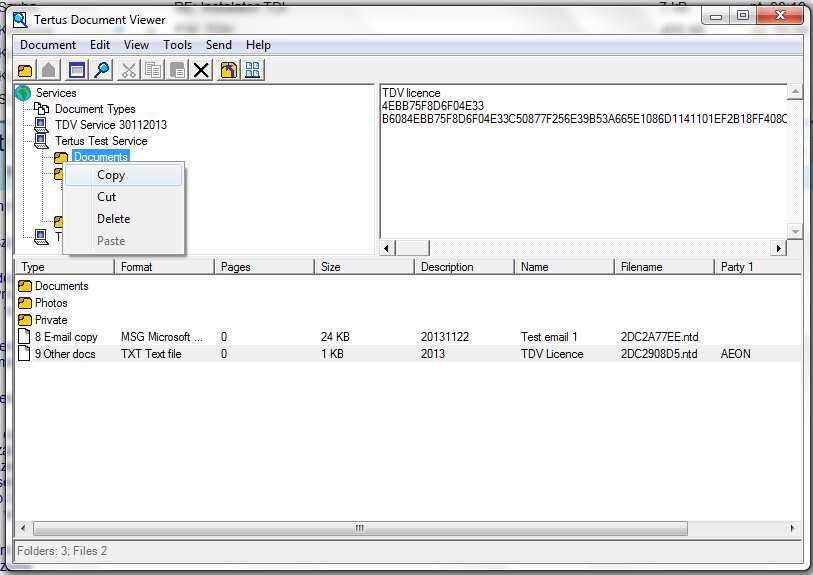
Task: Click the file icon of 9 Other docs
Action: click(24, 353)
